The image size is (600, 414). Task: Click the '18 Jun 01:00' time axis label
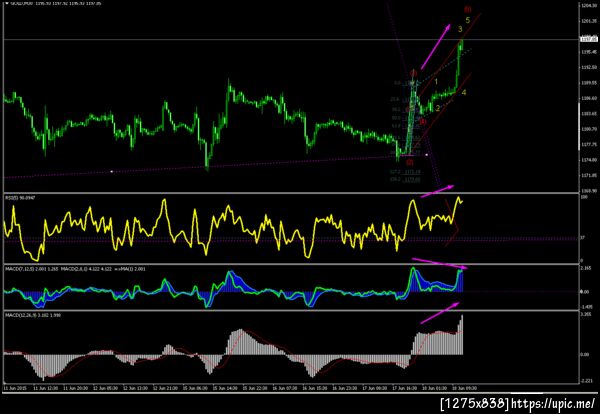[x=434, y=388]
